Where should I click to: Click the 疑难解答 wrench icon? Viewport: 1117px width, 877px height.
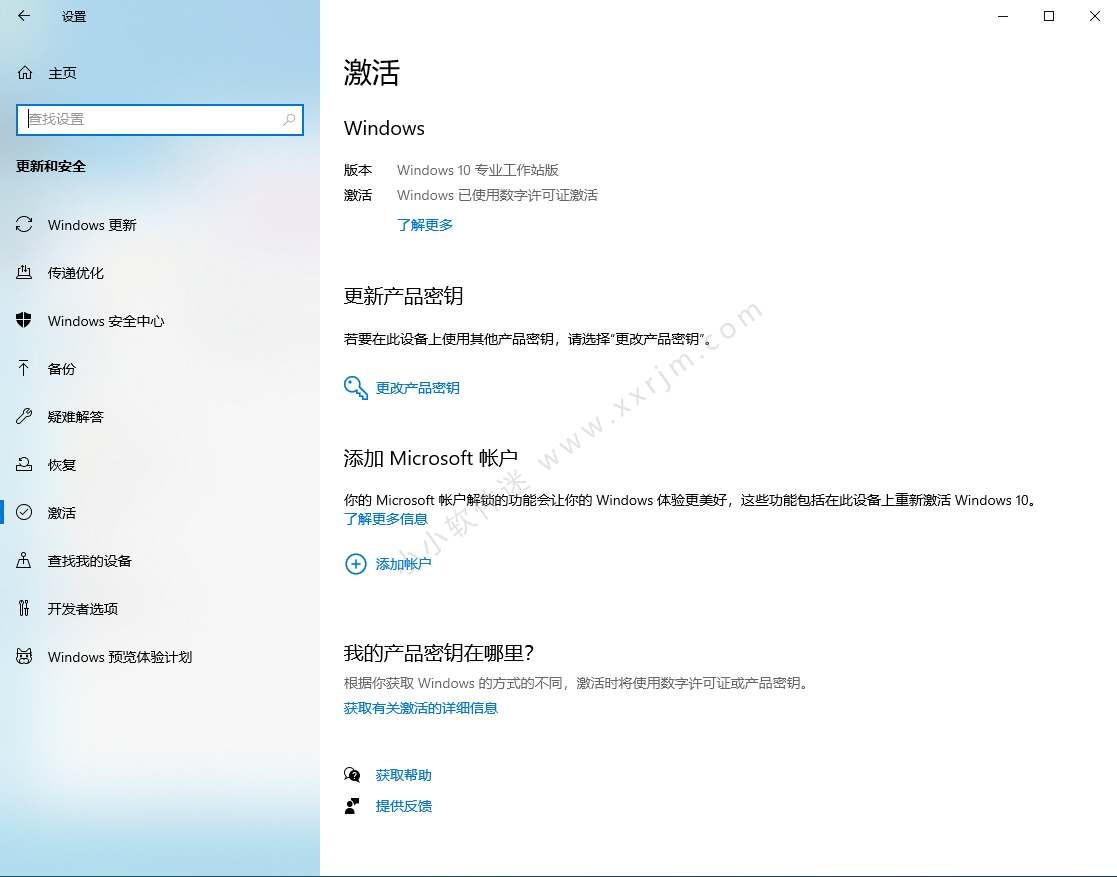click(24, 417)
